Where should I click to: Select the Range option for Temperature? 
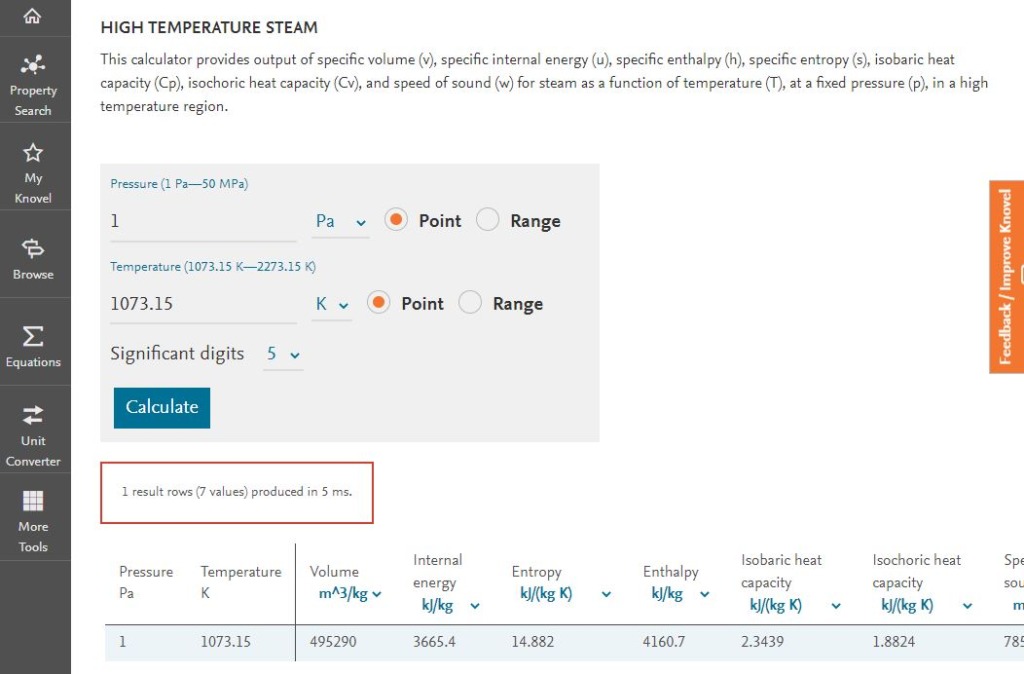click(470, 303)
